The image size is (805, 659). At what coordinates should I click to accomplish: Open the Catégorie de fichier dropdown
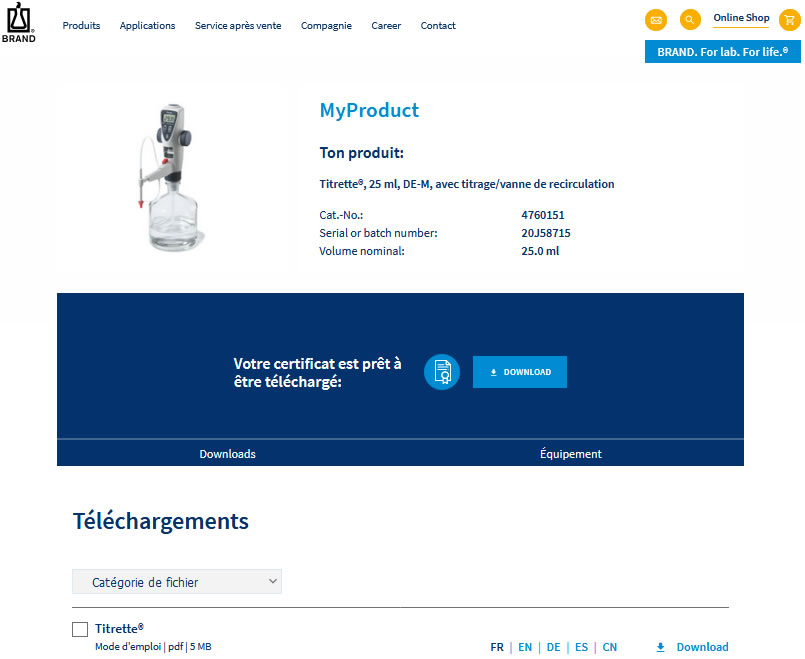click(x=177, y=582)
